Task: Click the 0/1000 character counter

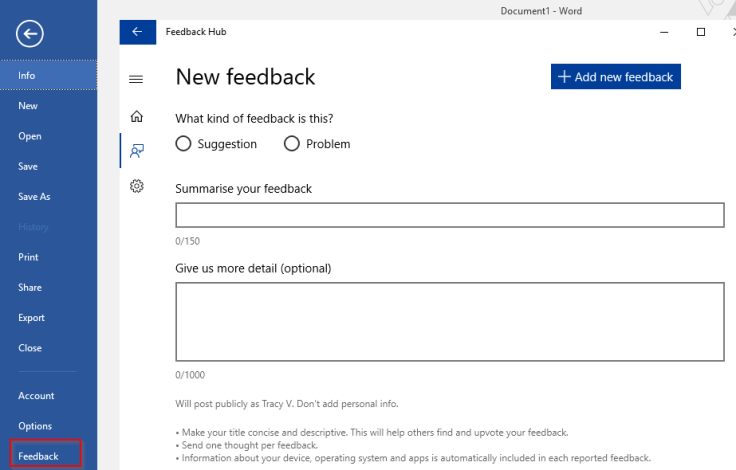Action: tap(190, 375)
